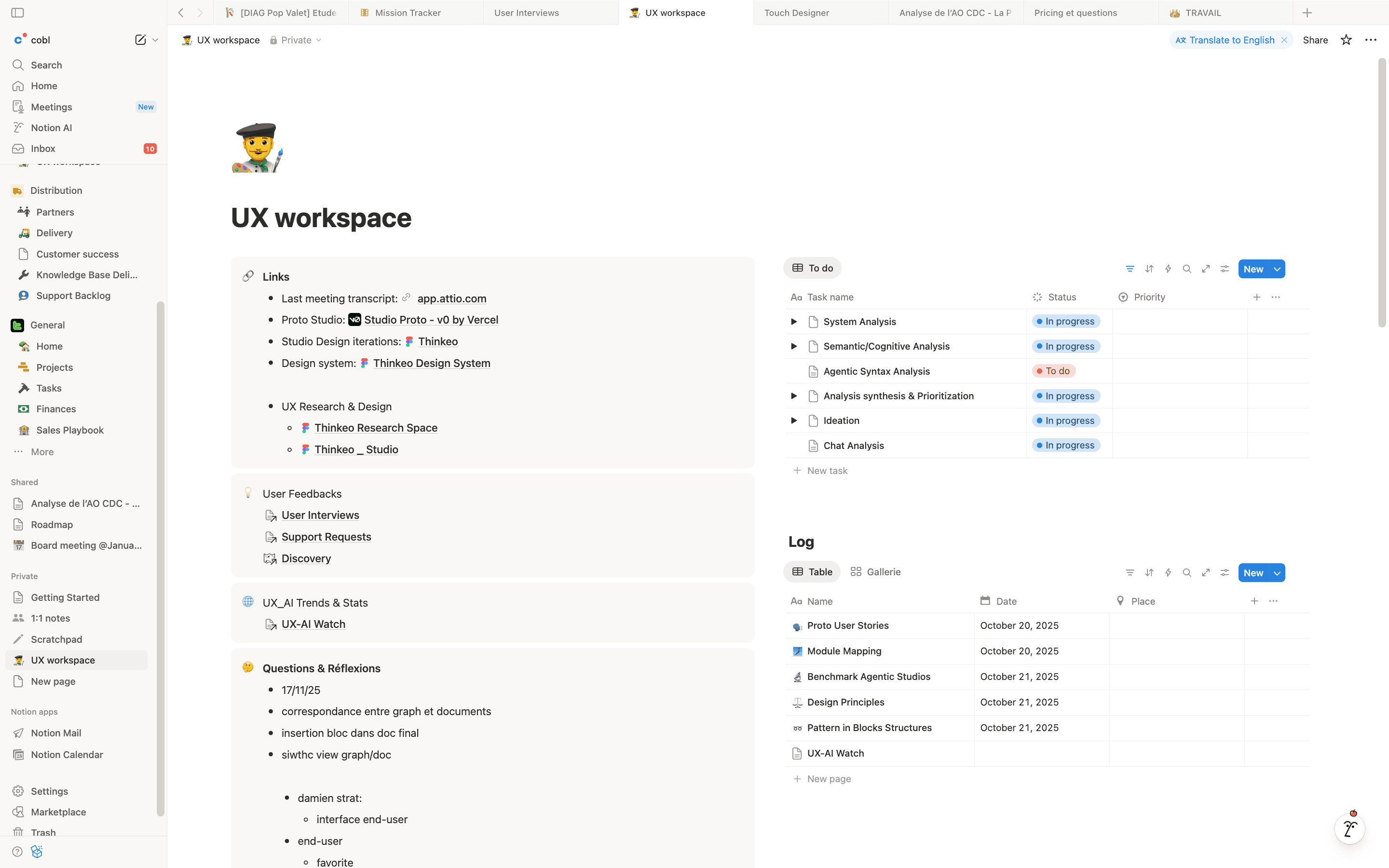This screenshot has height=868, width=1389.
Task: Open To do view settings icon
Action: tap(1224, 269)
